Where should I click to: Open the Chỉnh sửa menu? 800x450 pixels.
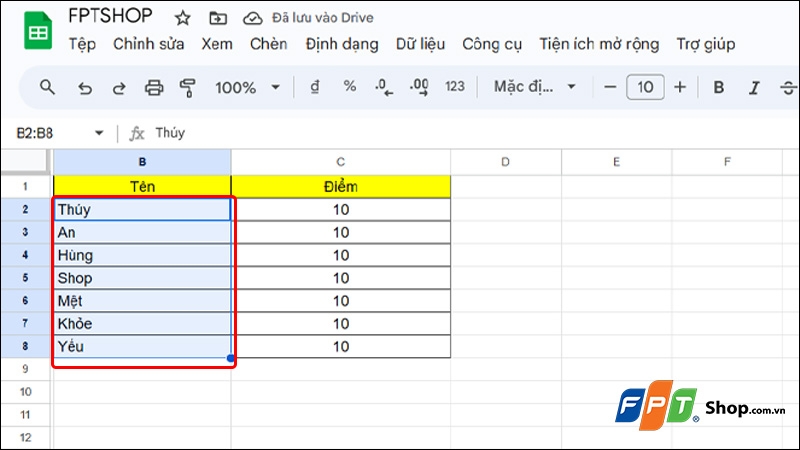tap(148, 44)
